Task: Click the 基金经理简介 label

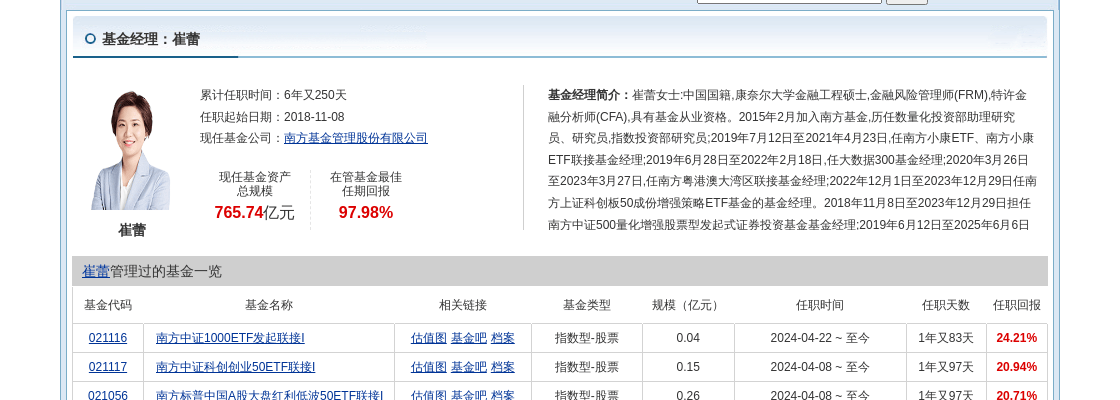Action: tap(590, 95)
